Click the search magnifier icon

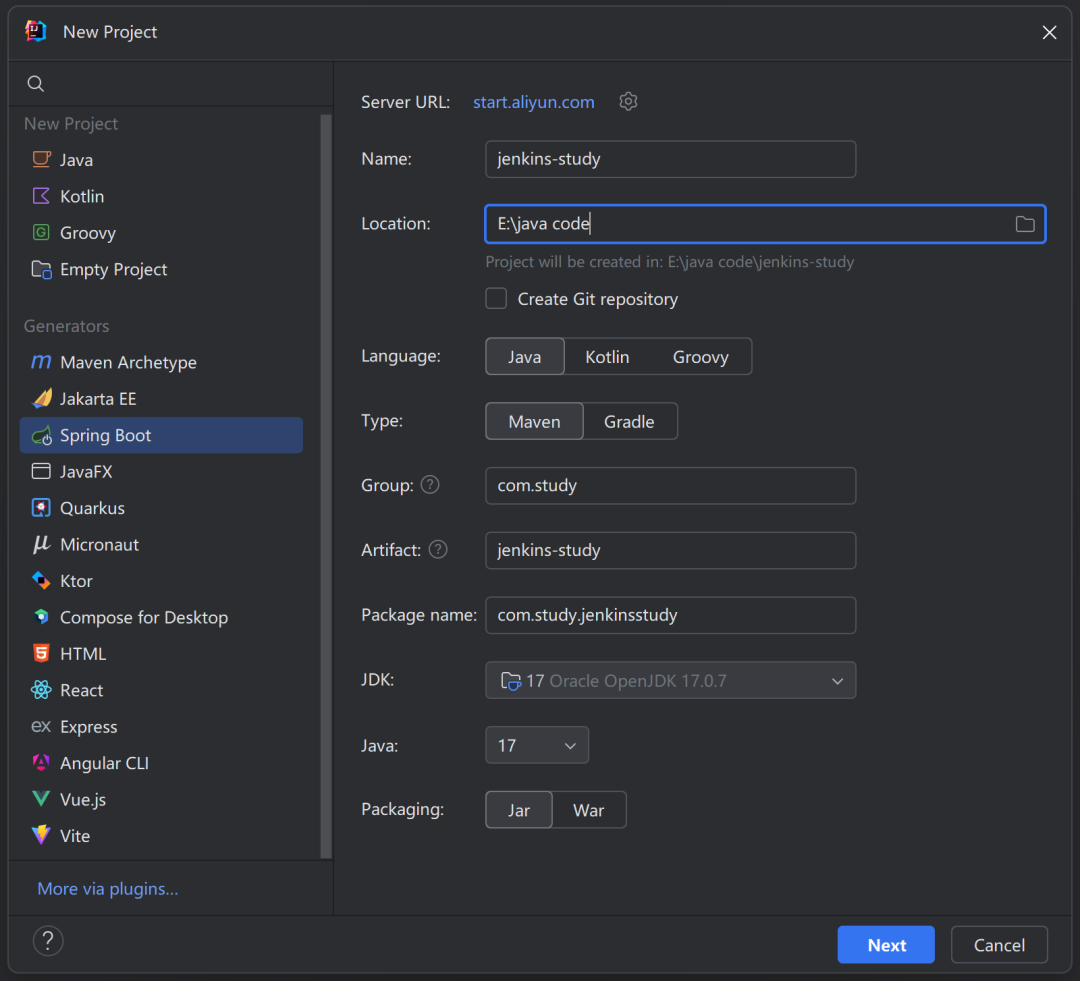(x=36, y=84)
